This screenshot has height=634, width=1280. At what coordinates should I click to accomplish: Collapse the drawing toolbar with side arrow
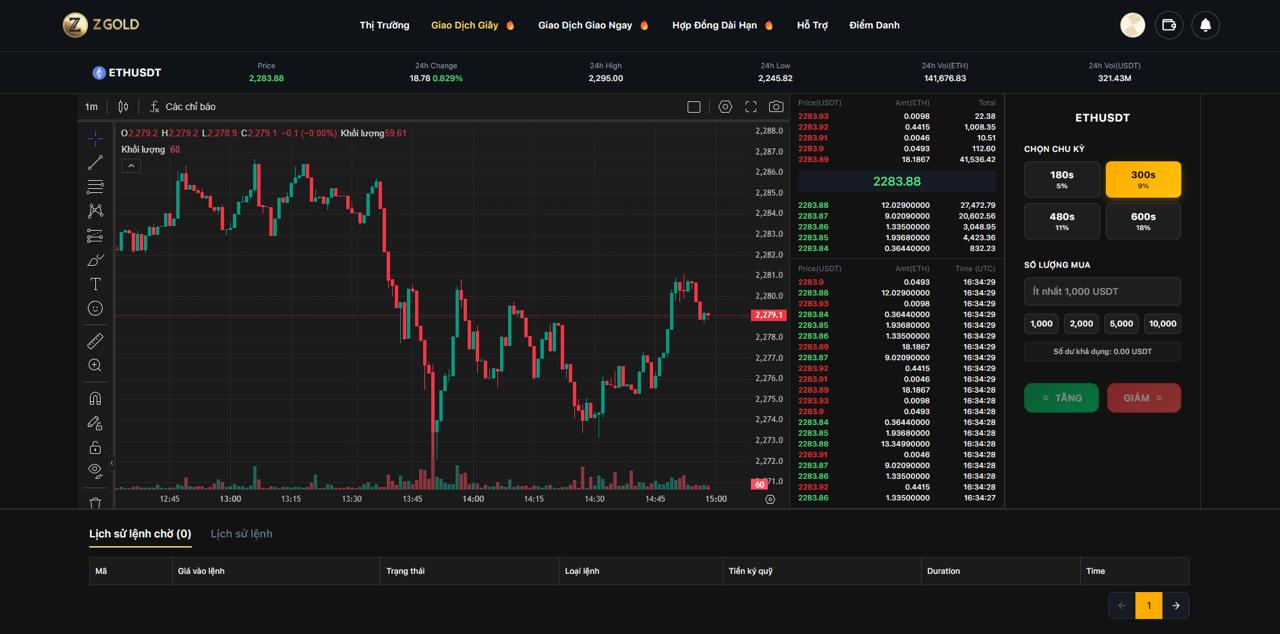pos(111,463)
